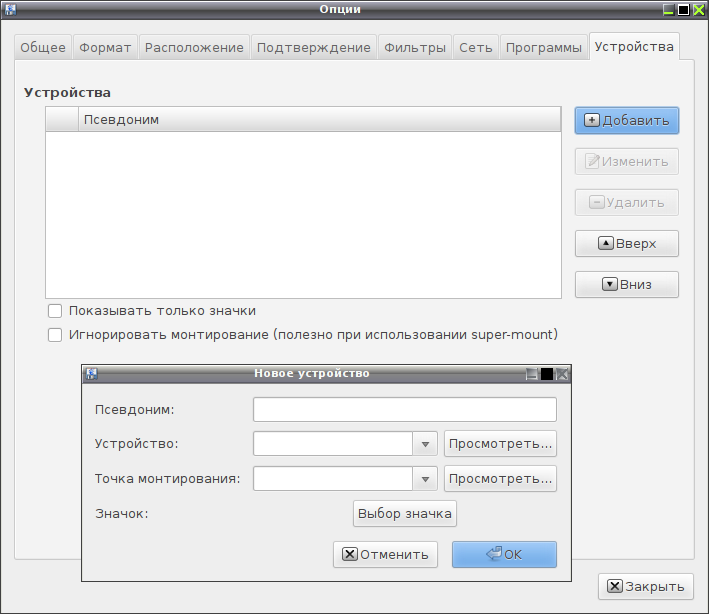
Task: Click into the Точка монтирования field
Action: click(333, 479)
